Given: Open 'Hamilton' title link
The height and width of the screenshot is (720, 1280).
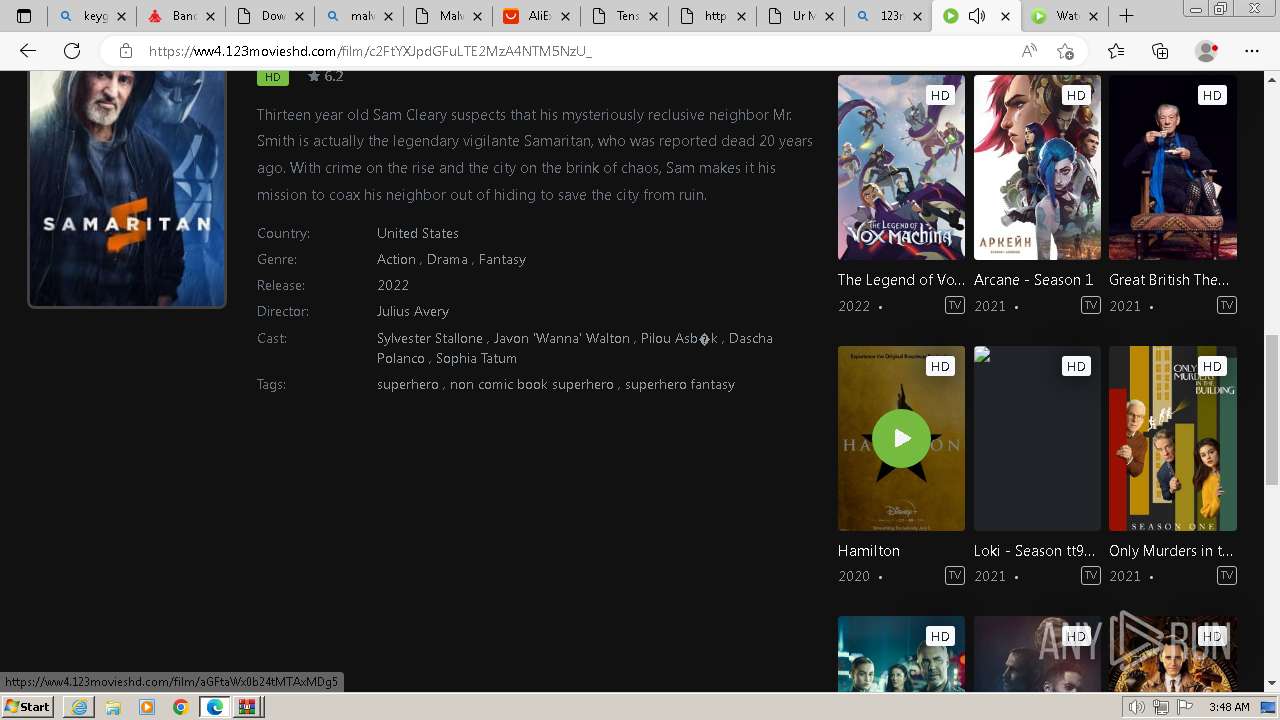Looking at the screenshot, I should (x=869, y=551).
